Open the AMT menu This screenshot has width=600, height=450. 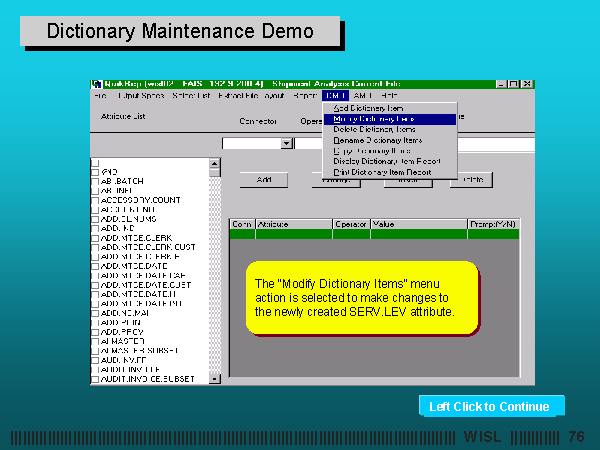pyautogui.click(x=362, y=96)
